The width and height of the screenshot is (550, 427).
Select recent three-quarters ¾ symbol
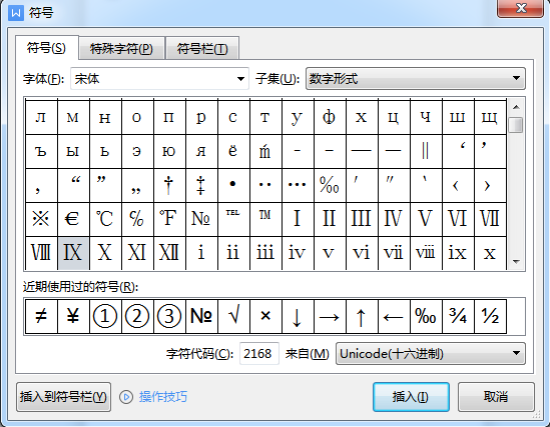tap(458, 316)
